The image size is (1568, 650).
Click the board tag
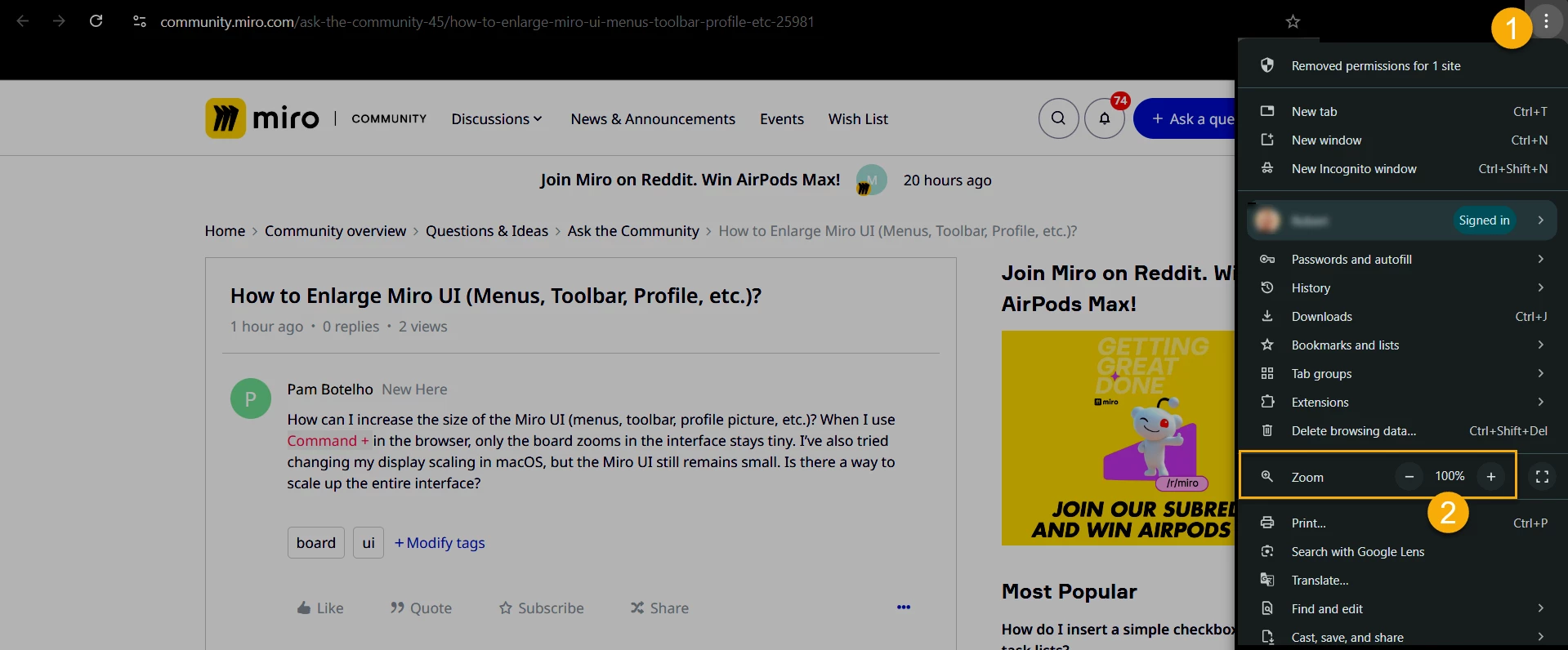click(x=316, y=543)
